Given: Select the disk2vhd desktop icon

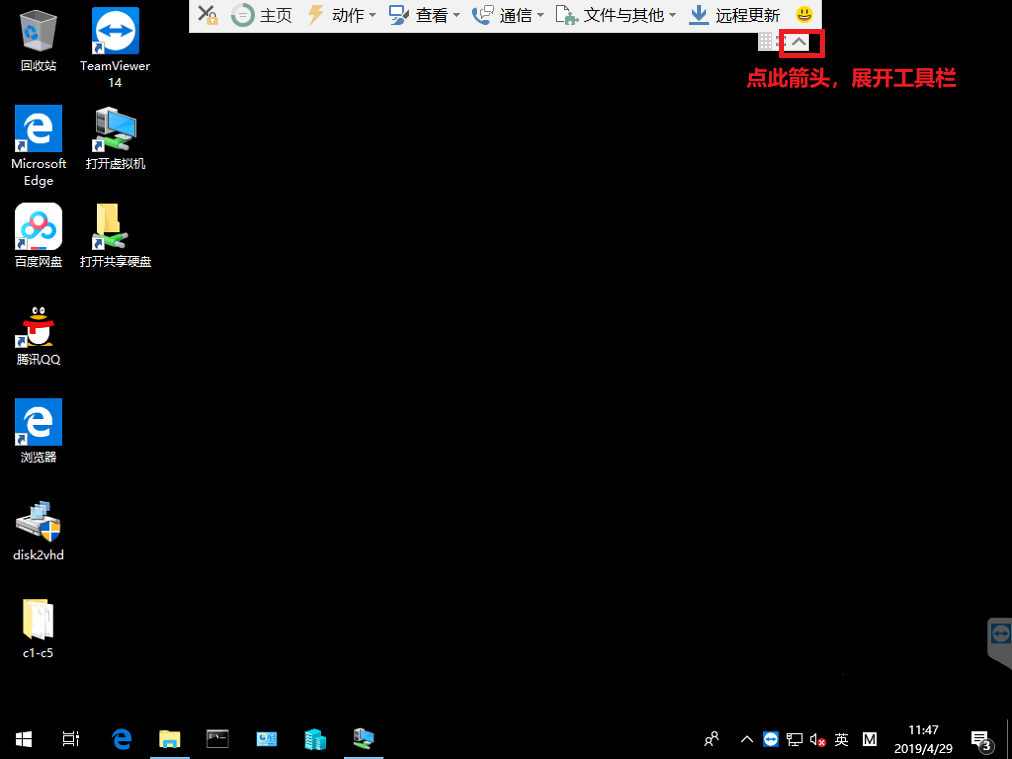Looking at the screenshot, I should point(39,529).
